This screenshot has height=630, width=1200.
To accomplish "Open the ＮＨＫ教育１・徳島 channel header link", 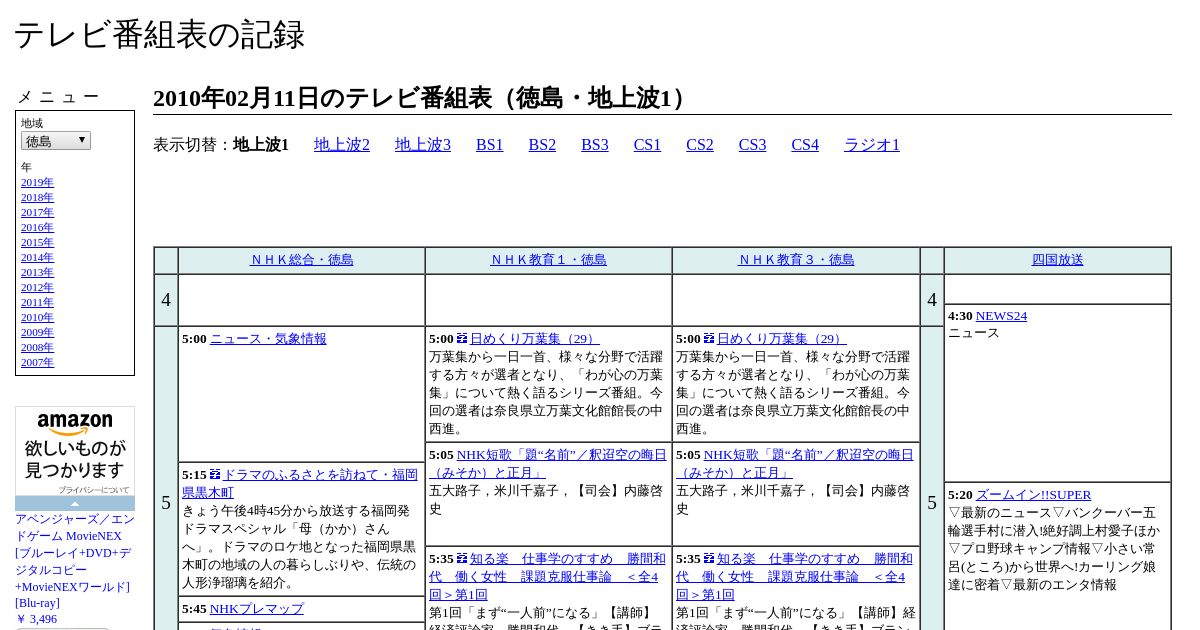I will [x=549, y=260].
